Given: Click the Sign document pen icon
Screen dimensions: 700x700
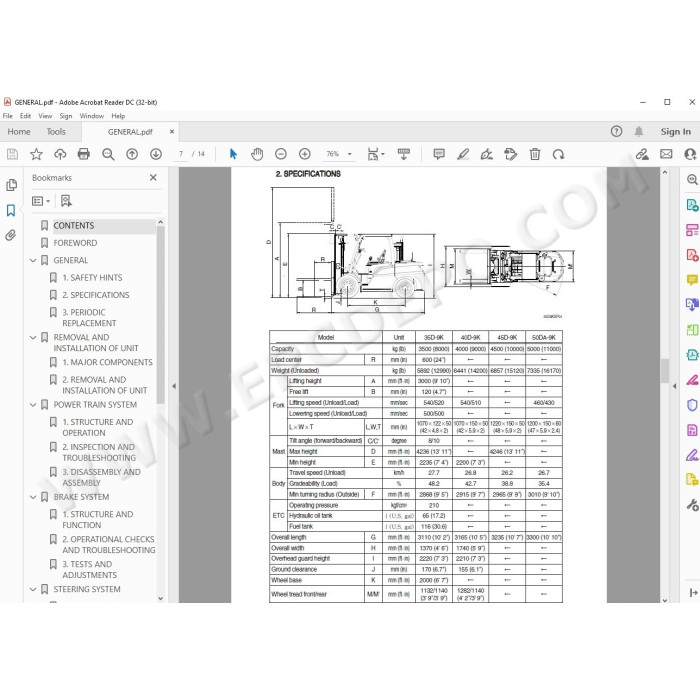Looking at the screenshot, I should point(487,154).
